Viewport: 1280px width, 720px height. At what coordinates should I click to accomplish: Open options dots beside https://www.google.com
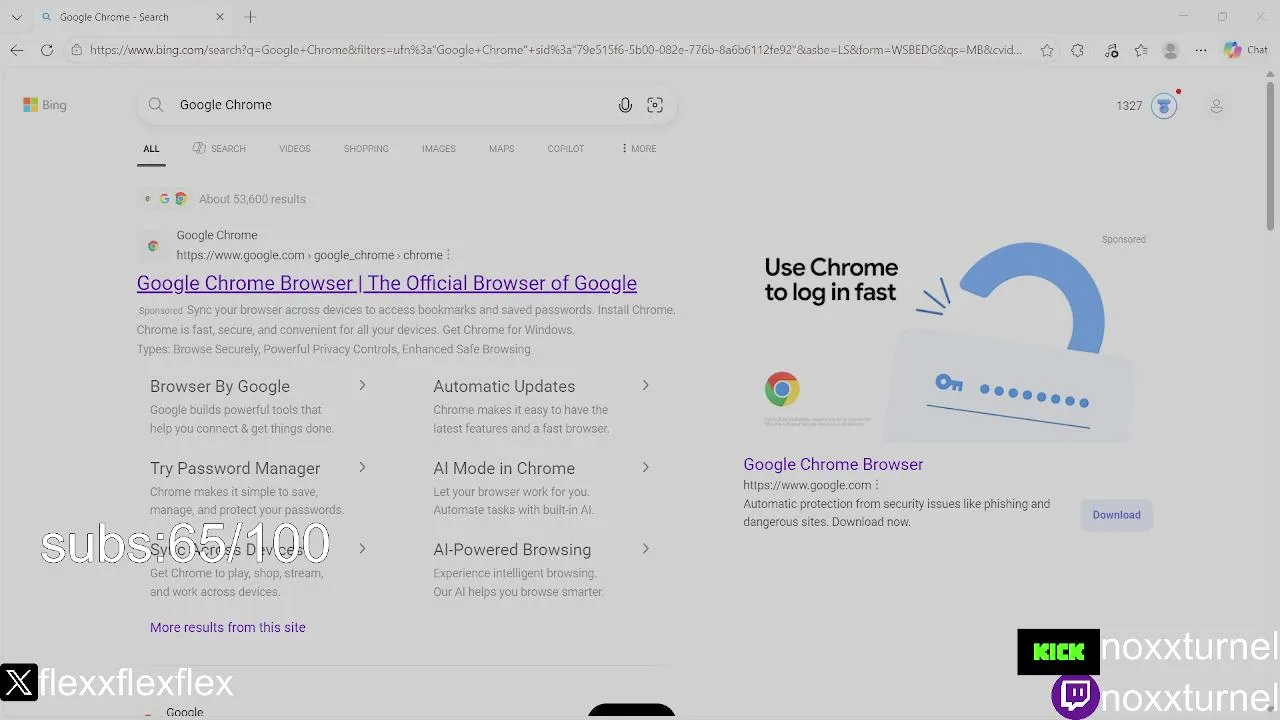point(877,485)
